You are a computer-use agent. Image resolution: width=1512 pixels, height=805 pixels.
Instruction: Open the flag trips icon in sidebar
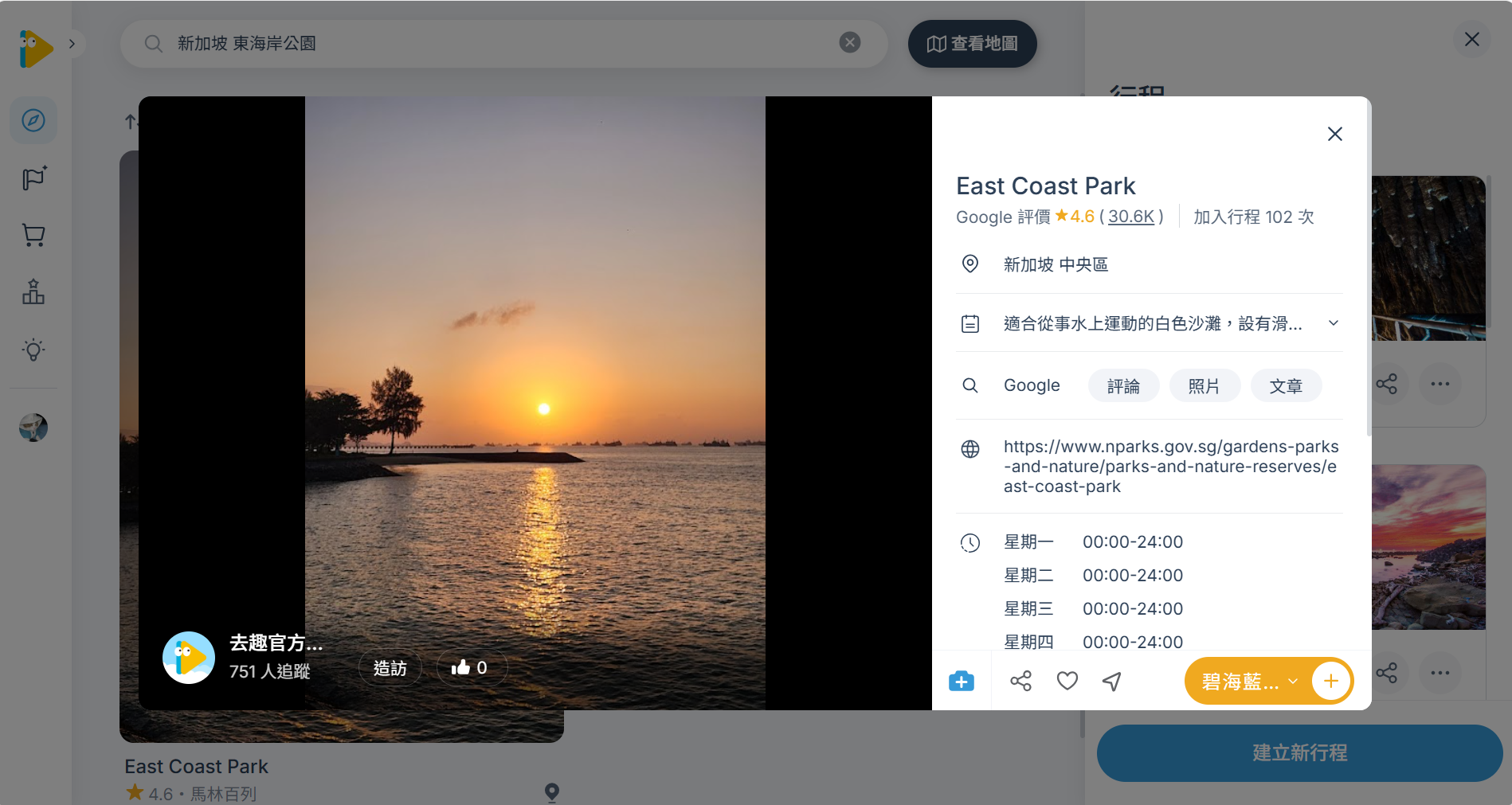click(x=33, y=178)
